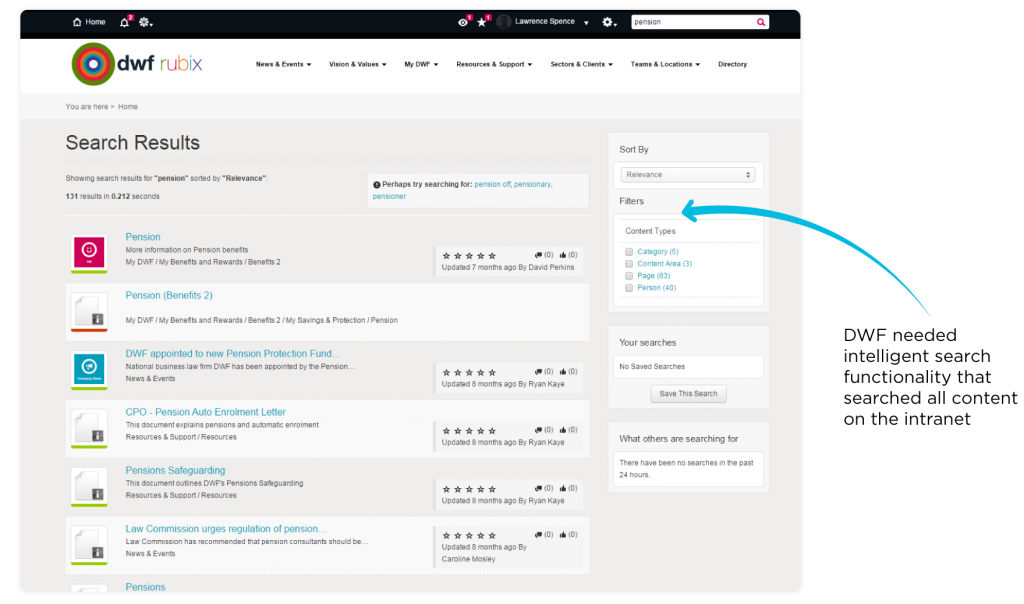Screen dimensions: 1024x604
Task: Tick the Category (5) filter checkbox
Action: point(629,251)
